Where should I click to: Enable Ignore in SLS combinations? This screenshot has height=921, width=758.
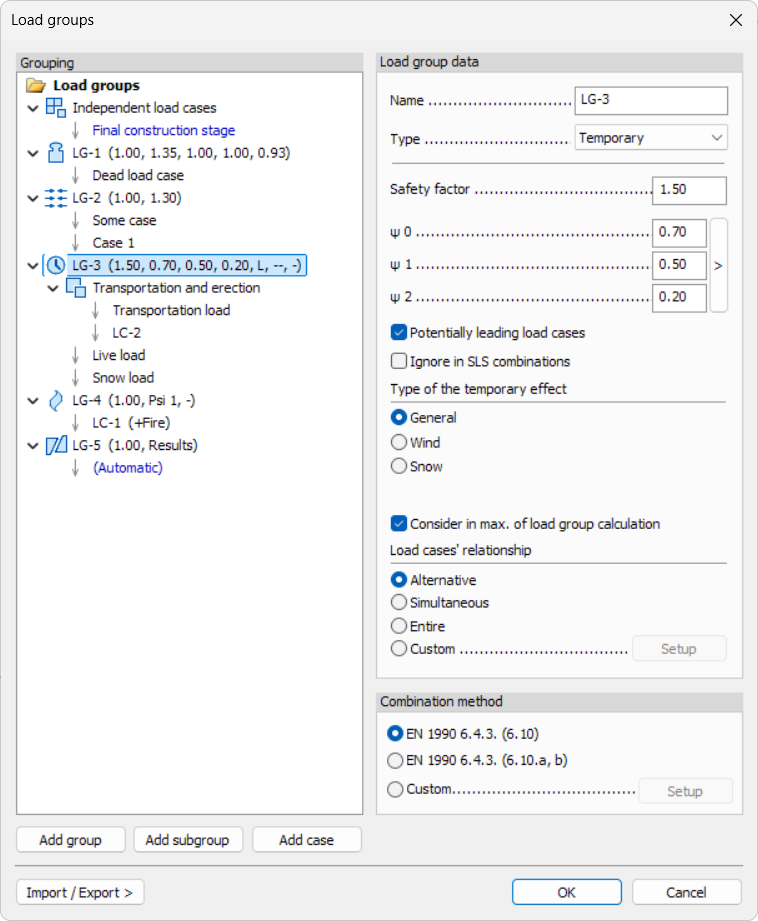pyautogui.click(x=399, y=361)
